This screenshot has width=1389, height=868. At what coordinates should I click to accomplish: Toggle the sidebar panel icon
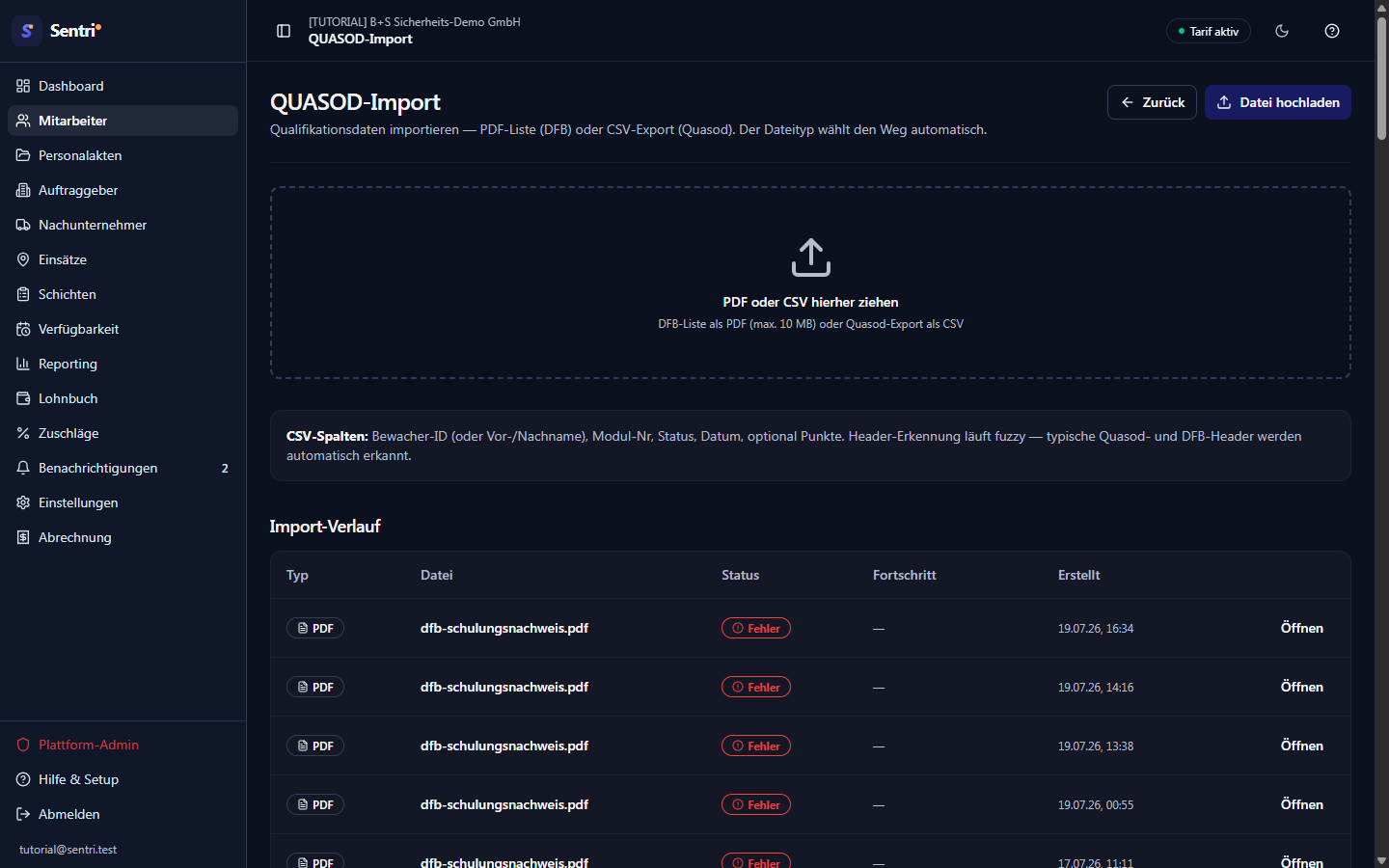(x=284, y=31)
